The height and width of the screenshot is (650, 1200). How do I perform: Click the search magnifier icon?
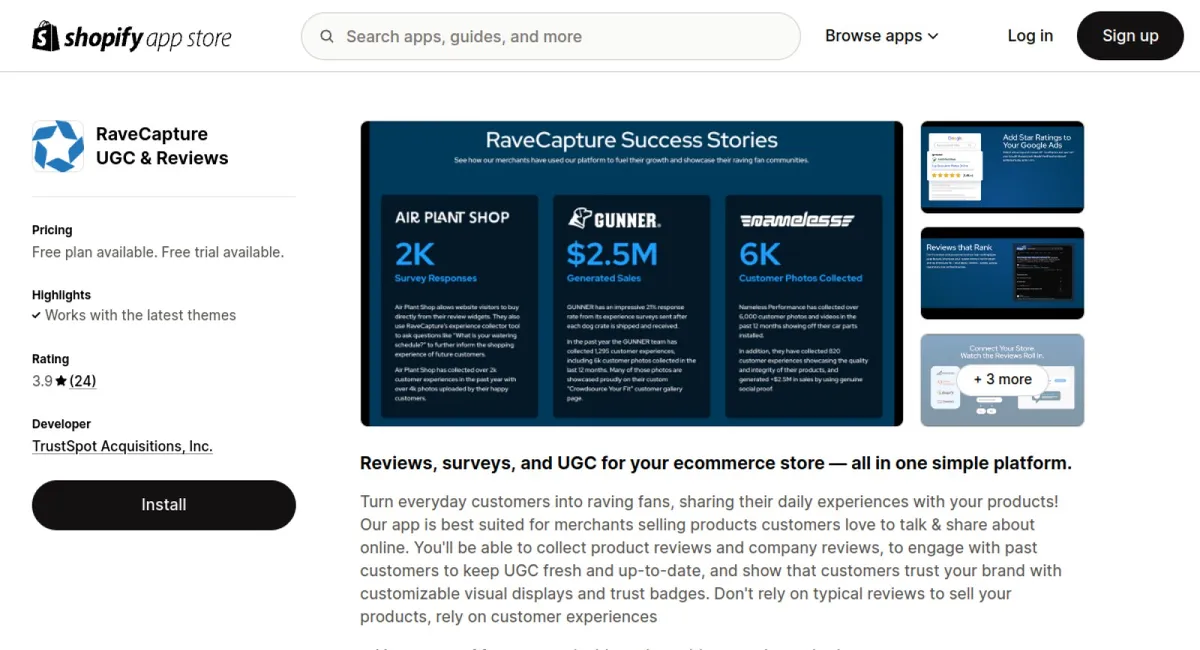coord(327,37)
